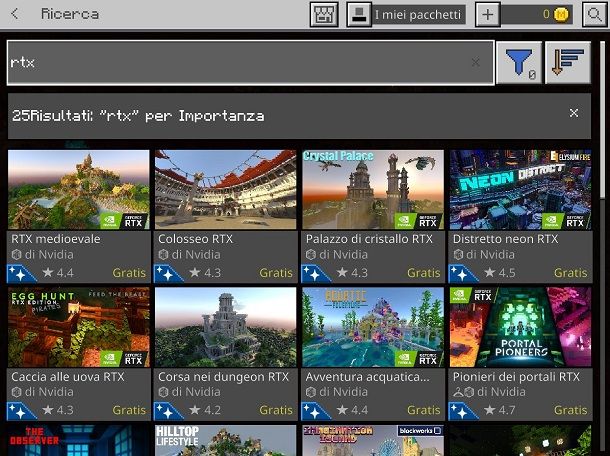Click the 4.5 star rating of Distretto neon
This screenshot has width=610, height=456.
(x=500, y=273)
